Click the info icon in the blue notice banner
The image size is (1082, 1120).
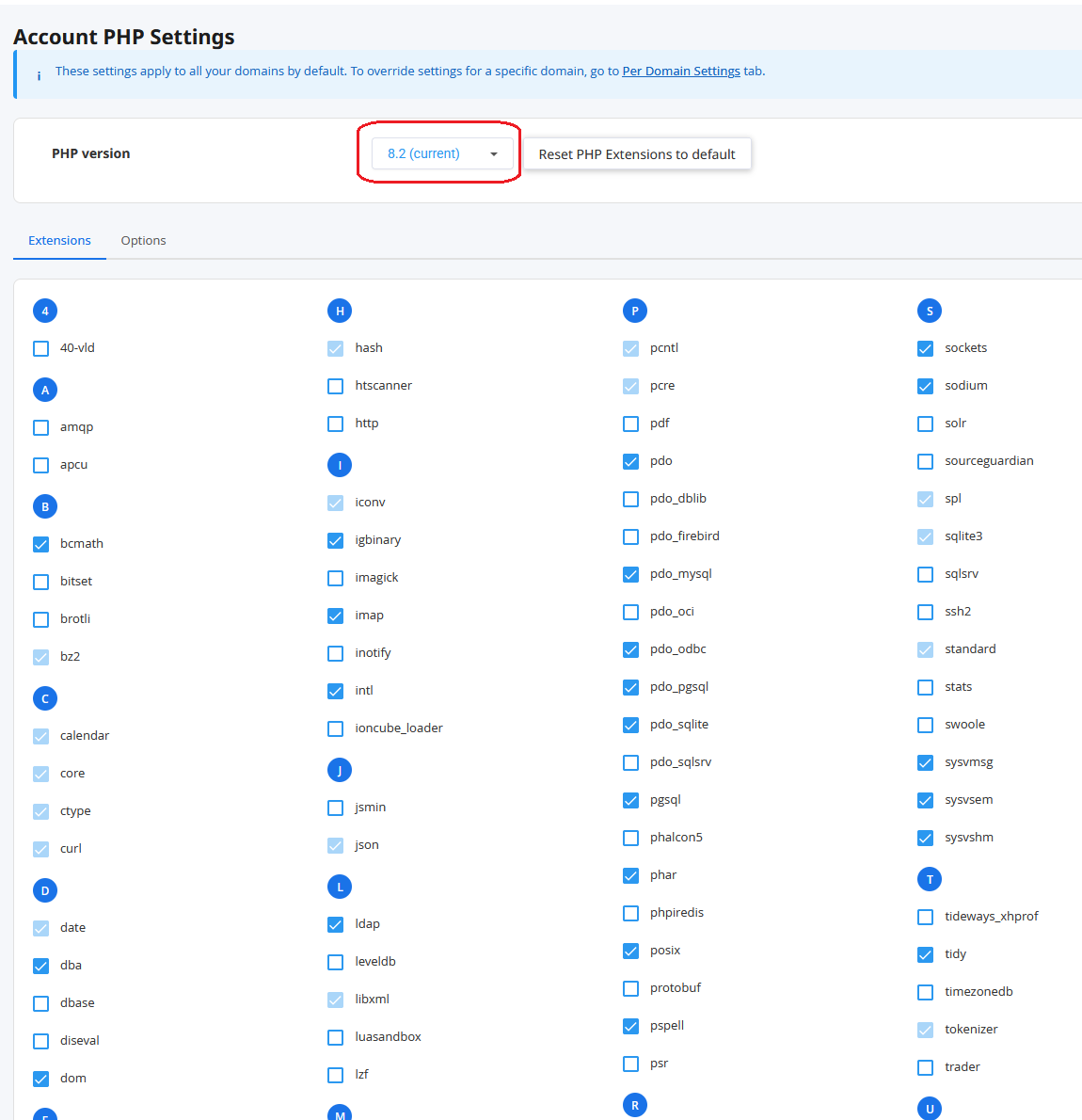point(39,75)
